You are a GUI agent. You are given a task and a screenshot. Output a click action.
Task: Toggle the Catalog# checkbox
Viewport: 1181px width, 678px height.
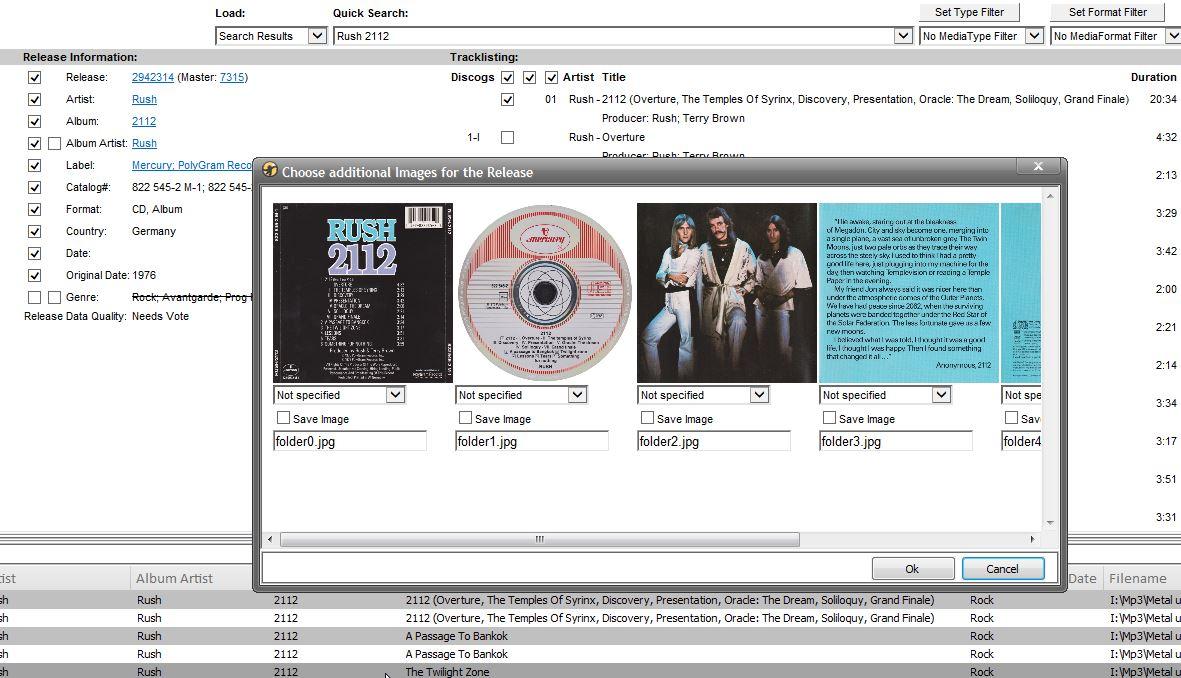[35, 188]
